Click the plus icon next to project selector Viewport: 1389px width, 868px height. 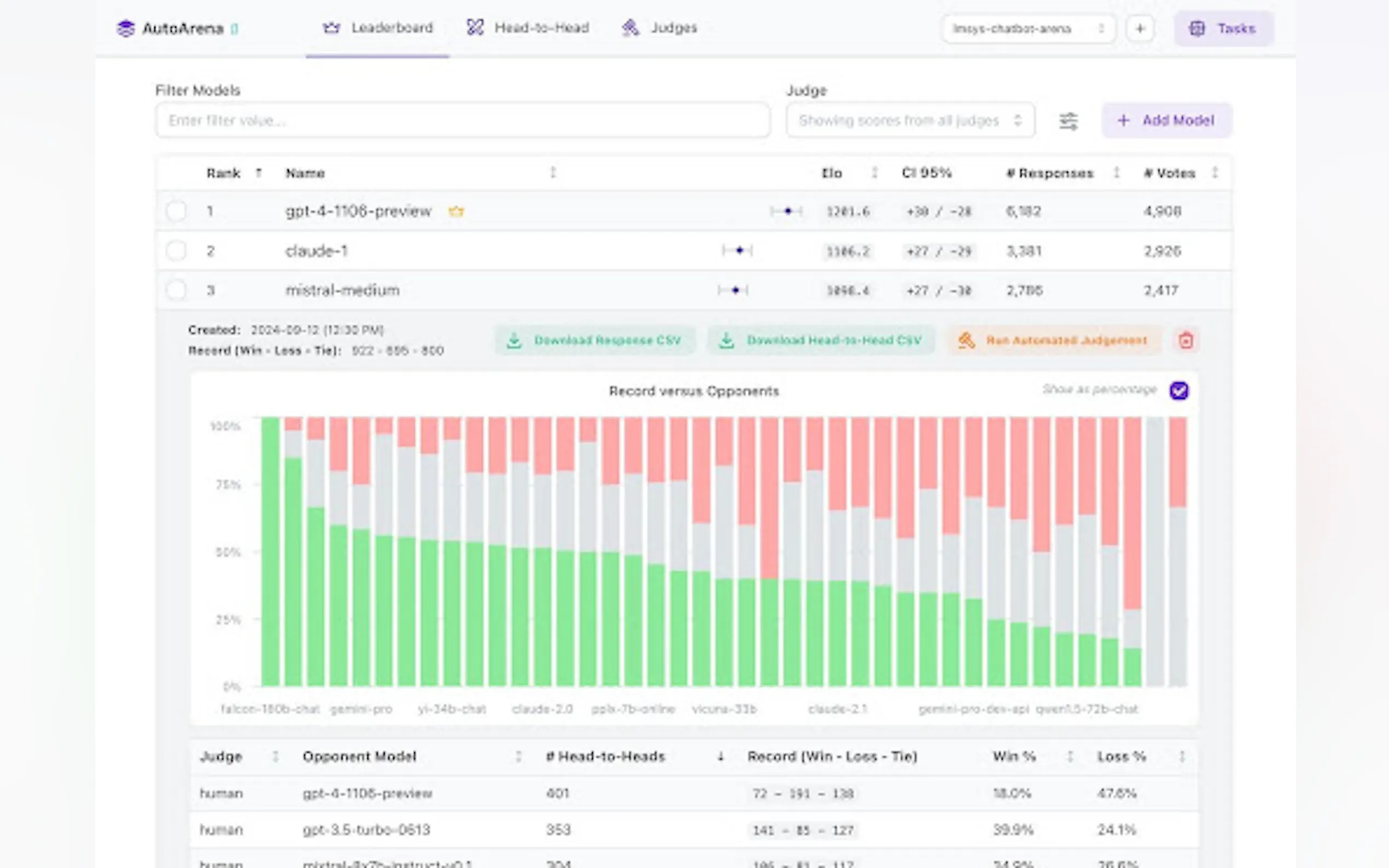[x=1140, y=28]
